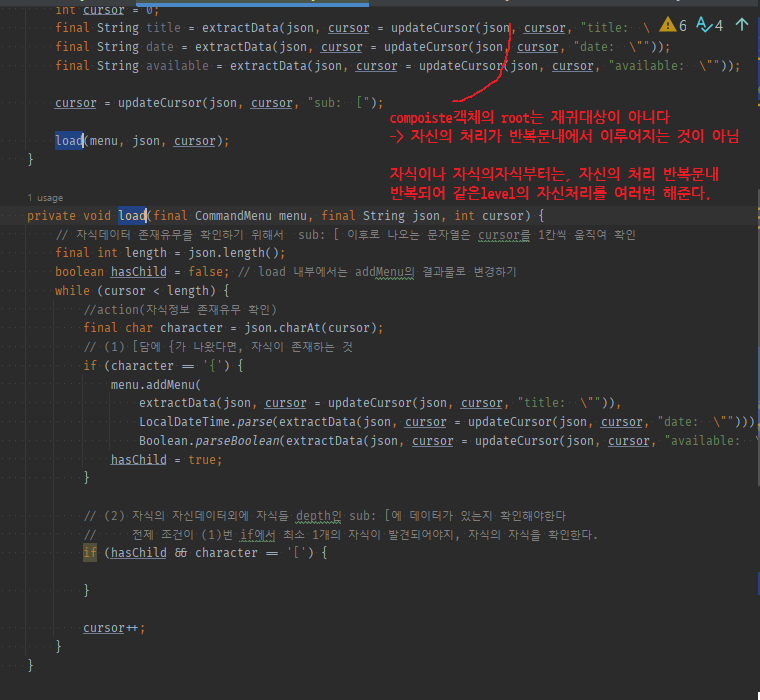Click the 'String title' variable name
Viewport: 760px width, 700px height.
pyautogui.click(x=163, y=28)
